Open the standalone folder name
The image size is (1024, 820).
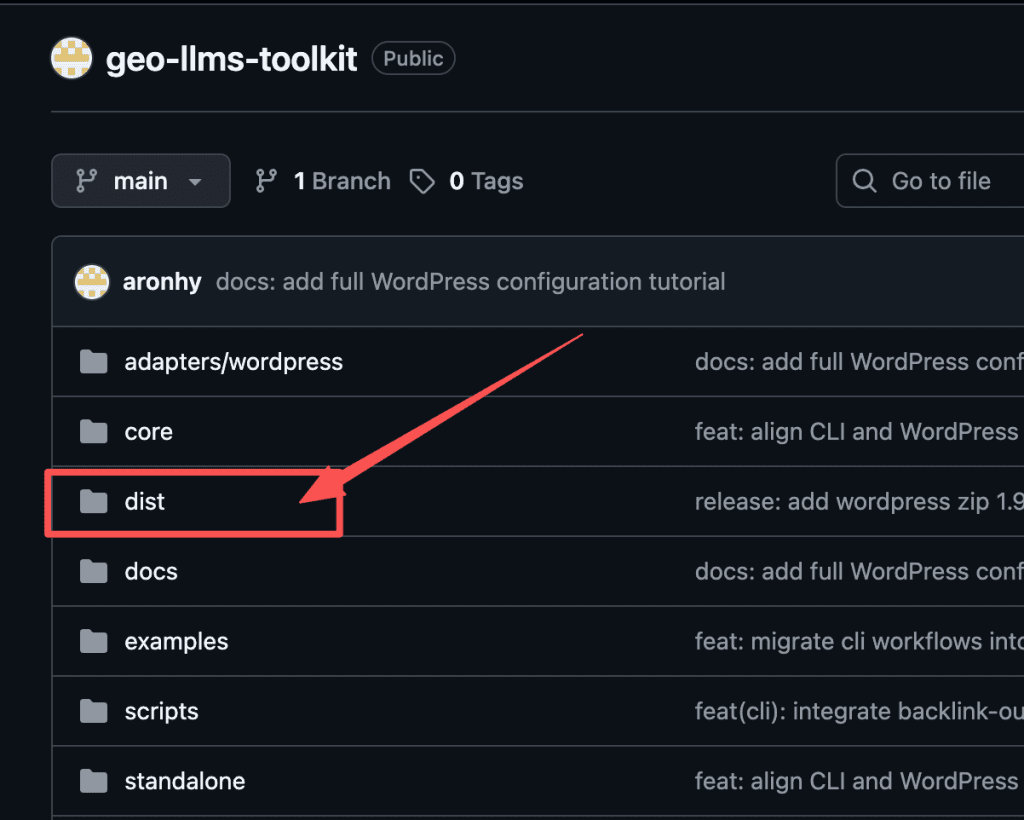click(184, 781)
